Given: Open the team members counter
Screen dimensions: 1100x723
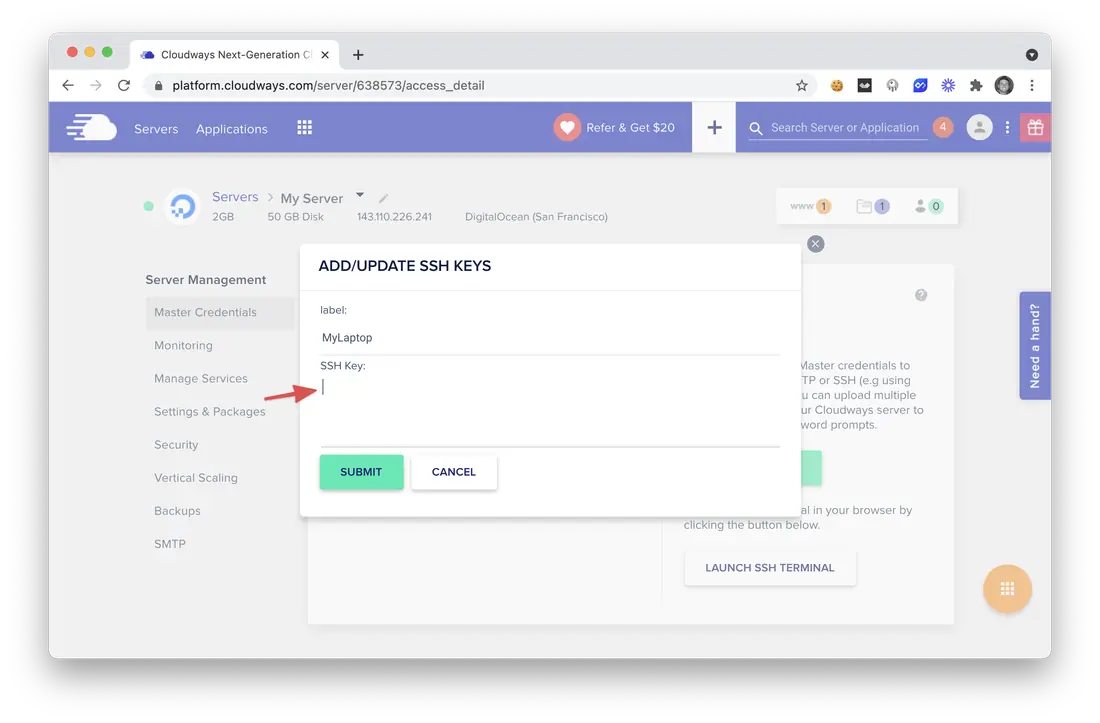Looking at the screenshot, I should point(929,206).
